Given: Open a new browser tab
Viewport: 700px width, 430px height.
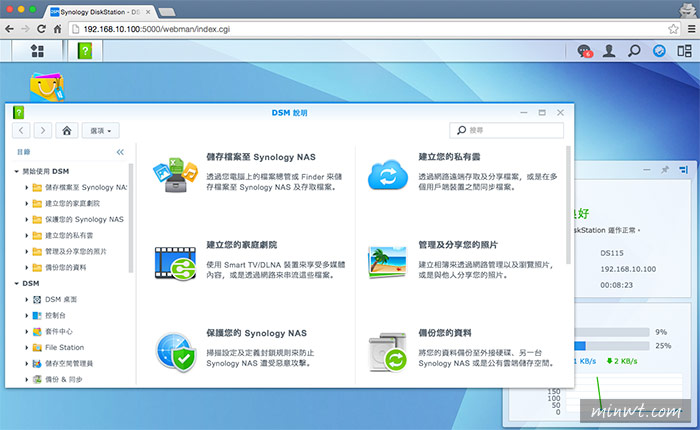Looking at the screenshot, I should [167, 12].
